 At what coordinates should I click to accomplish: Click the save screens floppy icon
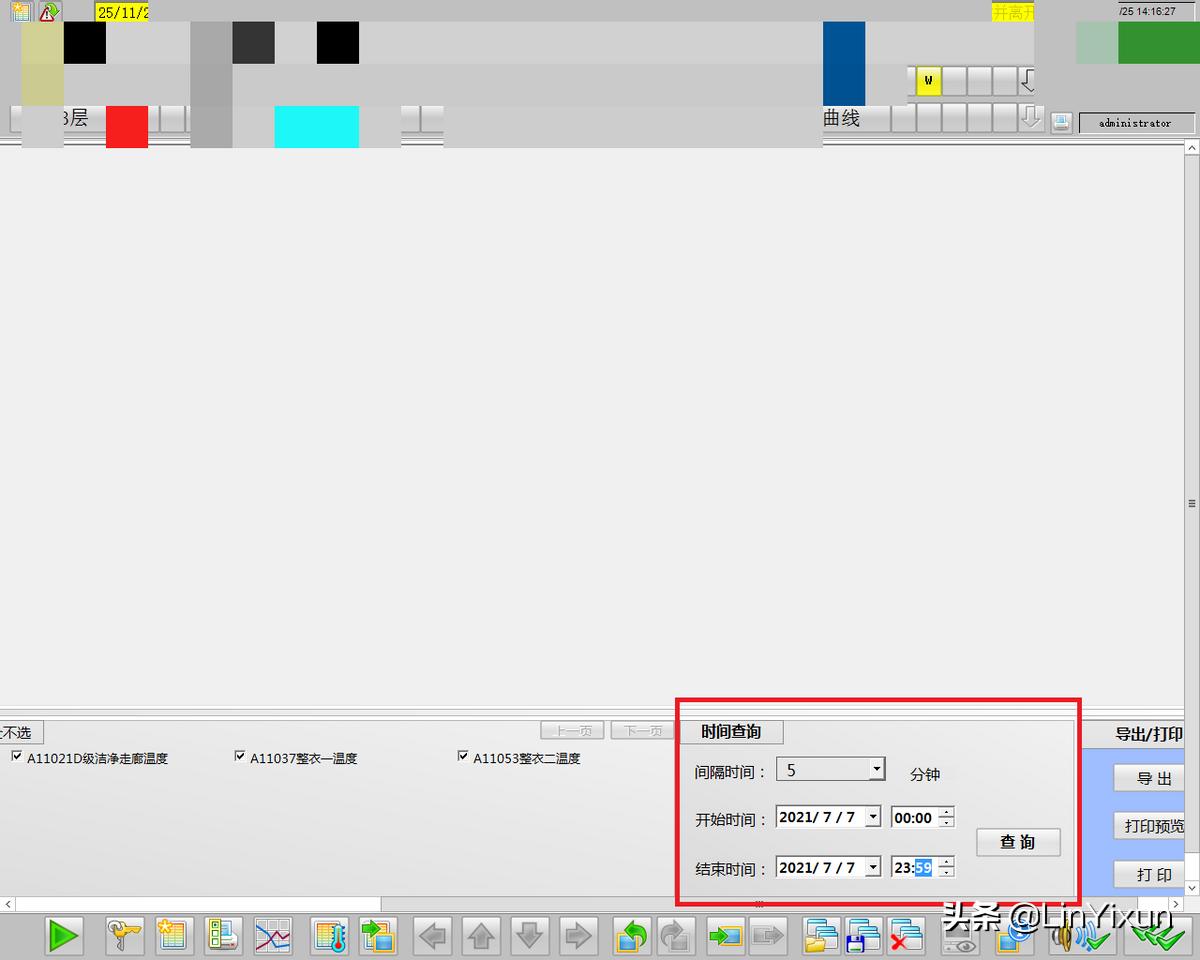coord(864,936)
